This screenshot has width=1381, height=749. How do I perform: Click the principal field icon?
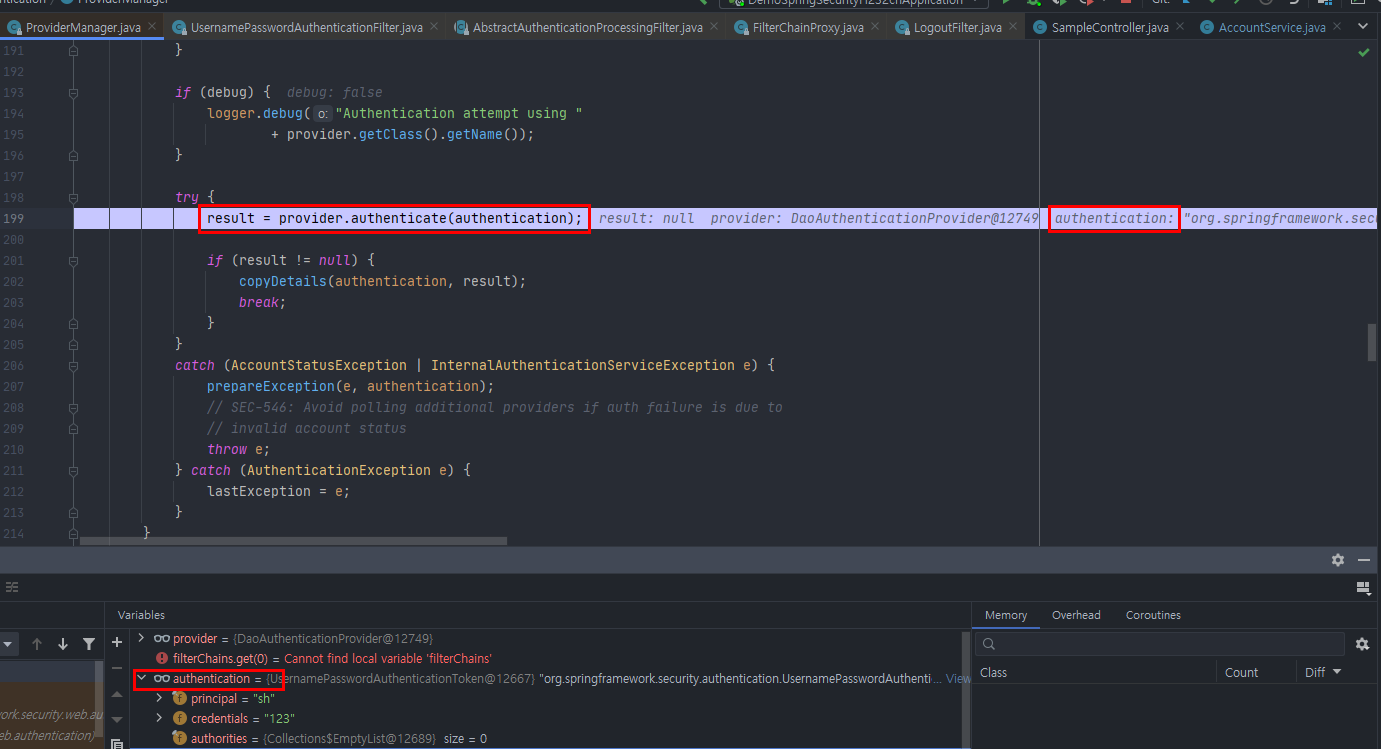180,699
